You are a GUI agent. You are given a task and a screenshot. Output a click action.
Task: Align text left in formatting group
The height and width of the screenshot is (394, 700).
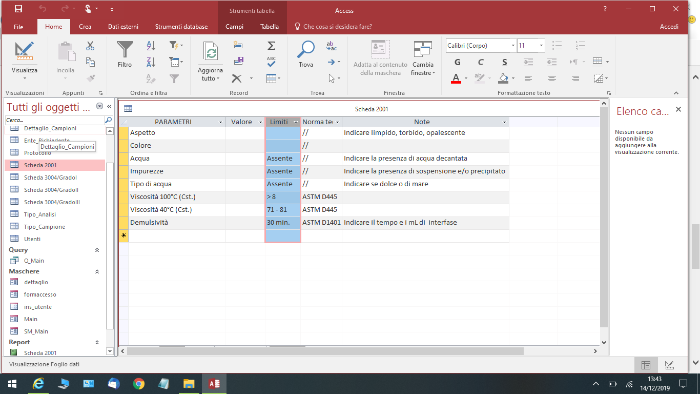tap(528, 79)
